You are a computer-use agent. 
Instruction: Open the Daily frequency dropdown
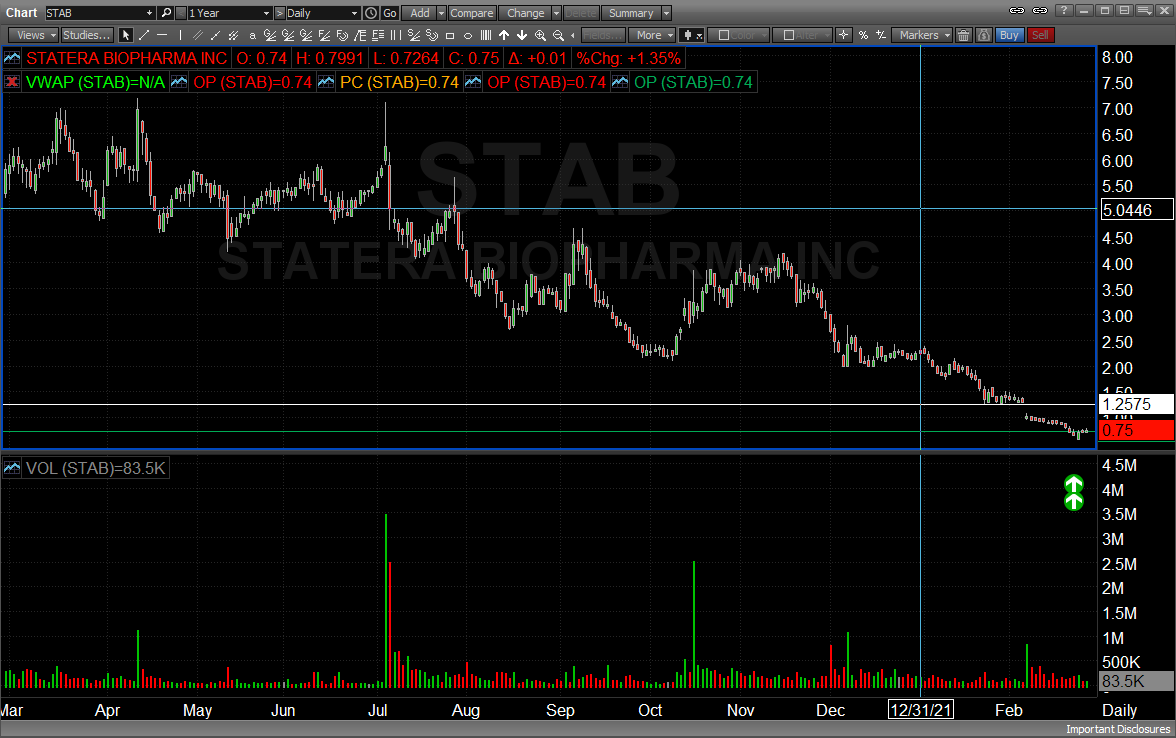(354, 13)
